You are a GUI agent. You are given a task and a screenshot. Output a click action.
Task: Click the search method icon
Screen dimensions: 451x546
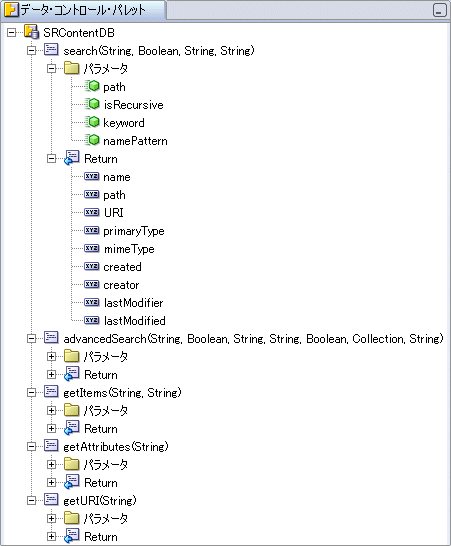(51, 50)
